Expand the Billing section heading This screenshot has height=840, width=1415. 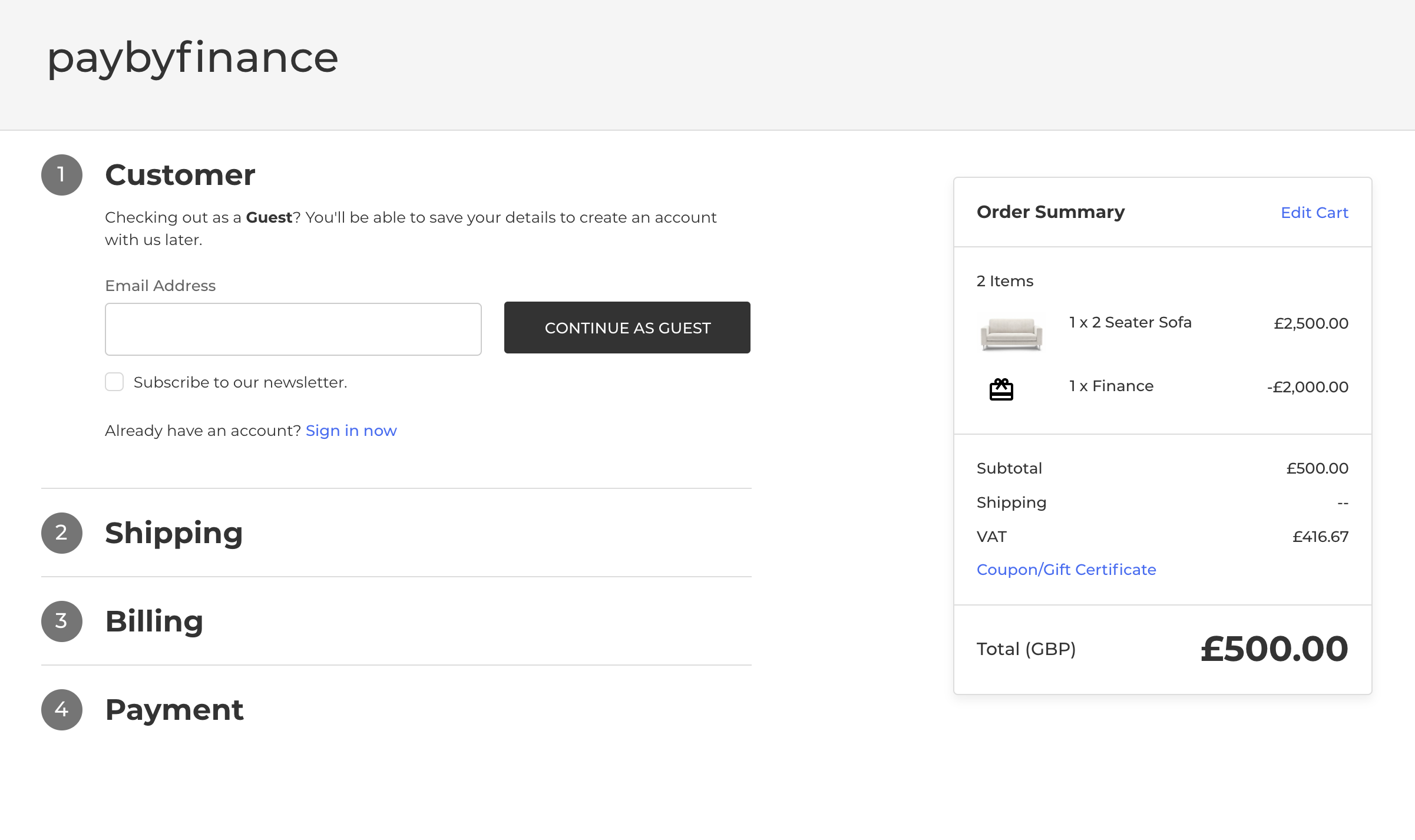point(154,621)
